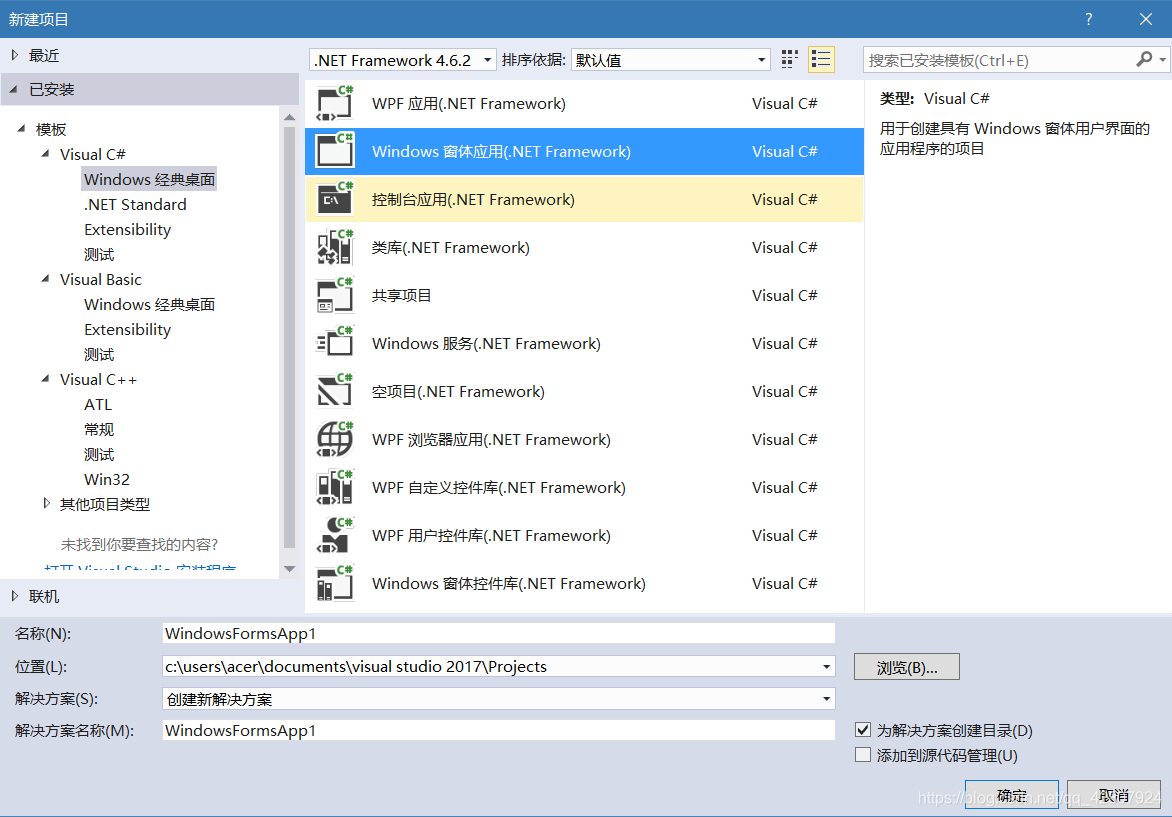The image size is (1172, 817).
Task: Select Windows 窗体控件库 template
Action: point(585,583)
